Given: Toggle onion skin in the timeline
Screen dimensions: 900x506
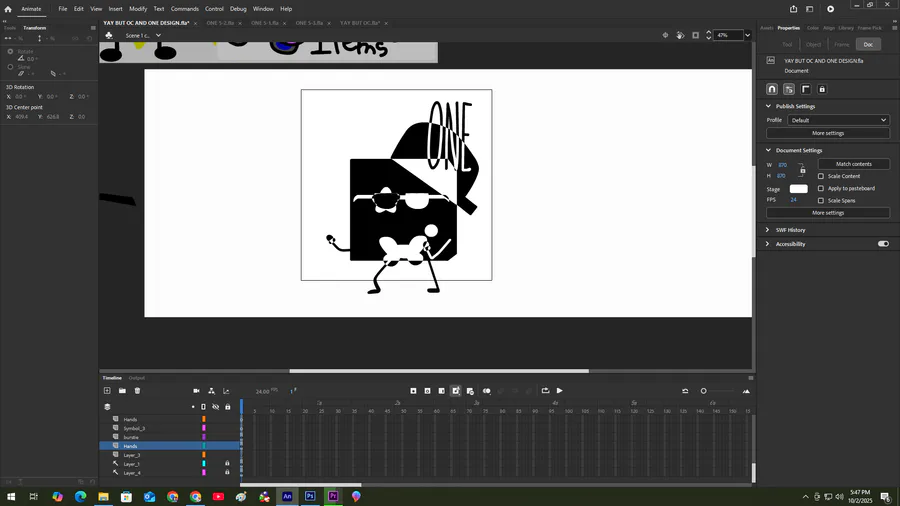Looking at the screenshot, I should click(x=487, y=391).
